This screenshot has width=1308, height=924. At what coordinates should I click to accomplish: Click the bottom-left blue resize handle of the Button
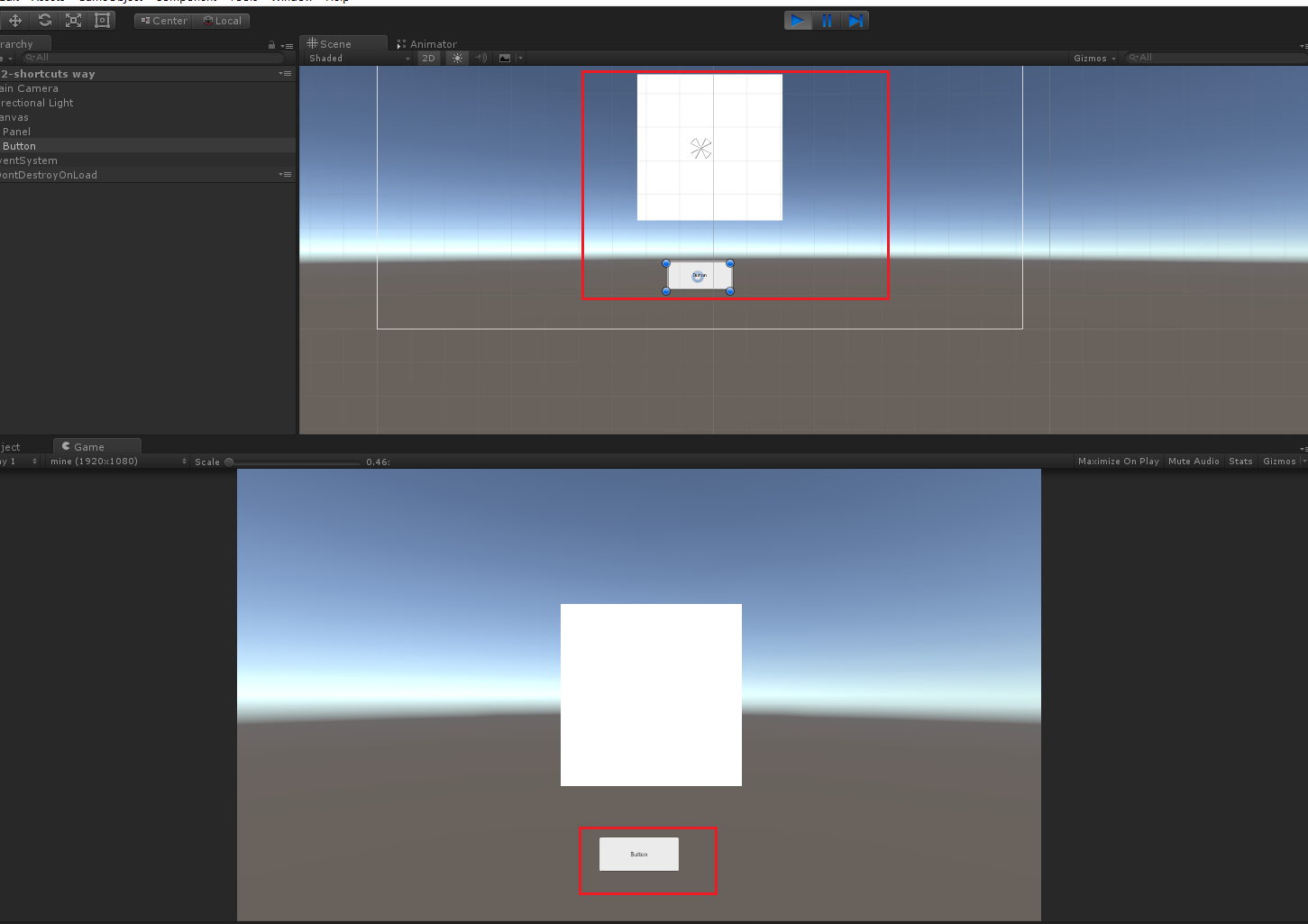666,291
